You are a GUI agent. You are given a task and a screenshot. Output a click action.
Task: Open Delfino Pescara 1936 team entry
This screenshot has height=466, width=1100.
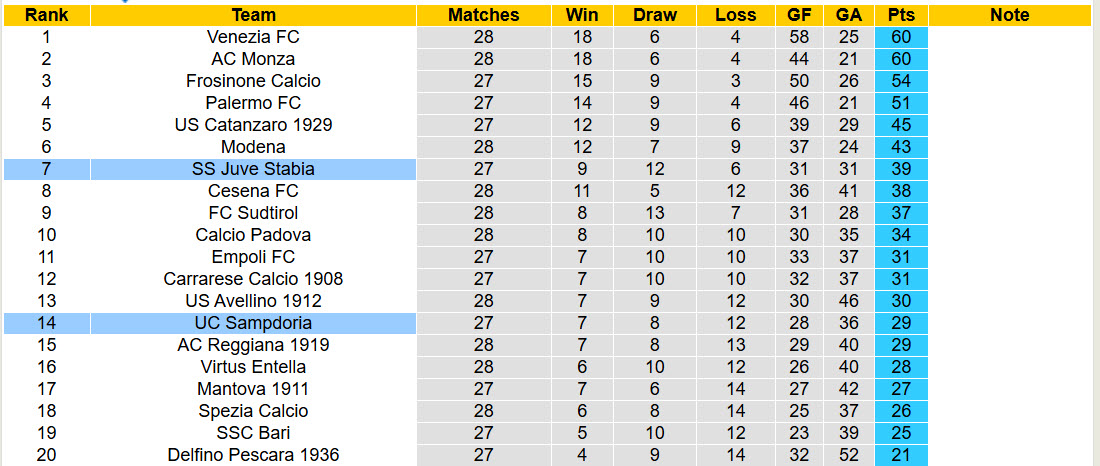tap(253, 455)
